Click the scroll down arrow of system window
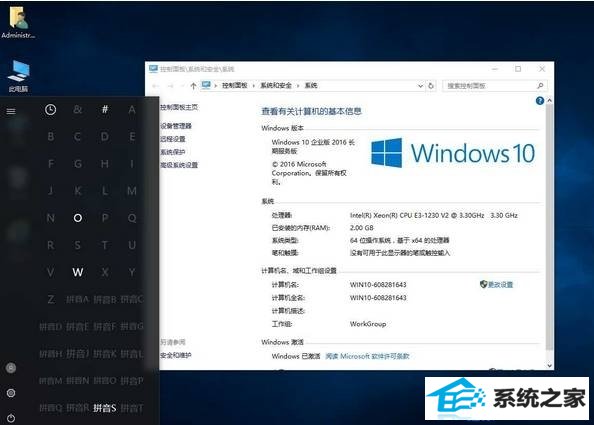 click(549, 366)
